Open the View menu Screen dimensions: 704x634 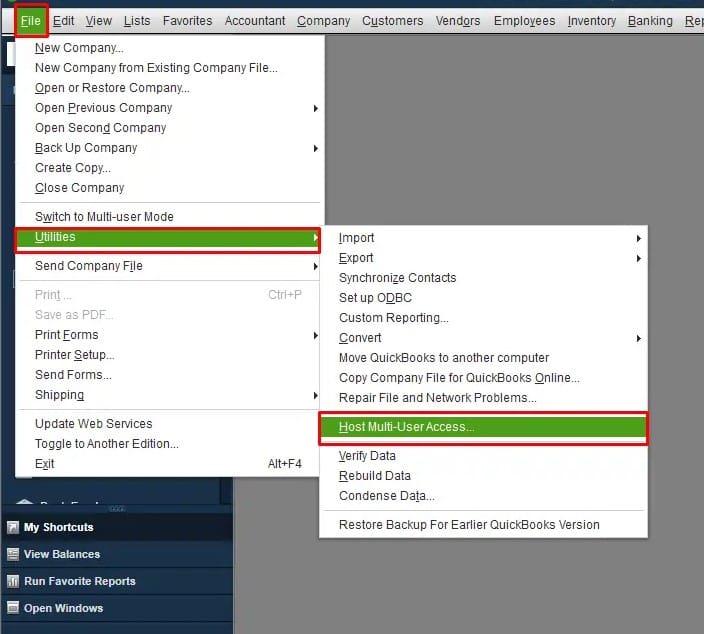[x=98, y=21]
